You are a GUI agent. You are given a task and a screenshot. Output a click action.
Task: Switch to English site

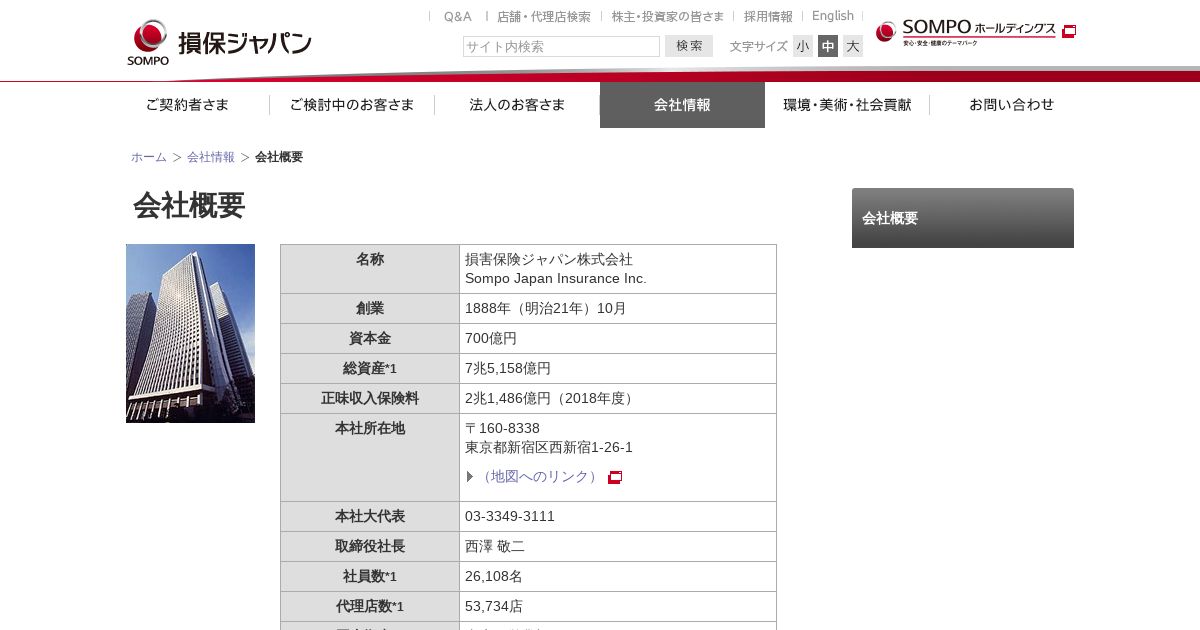833,16
